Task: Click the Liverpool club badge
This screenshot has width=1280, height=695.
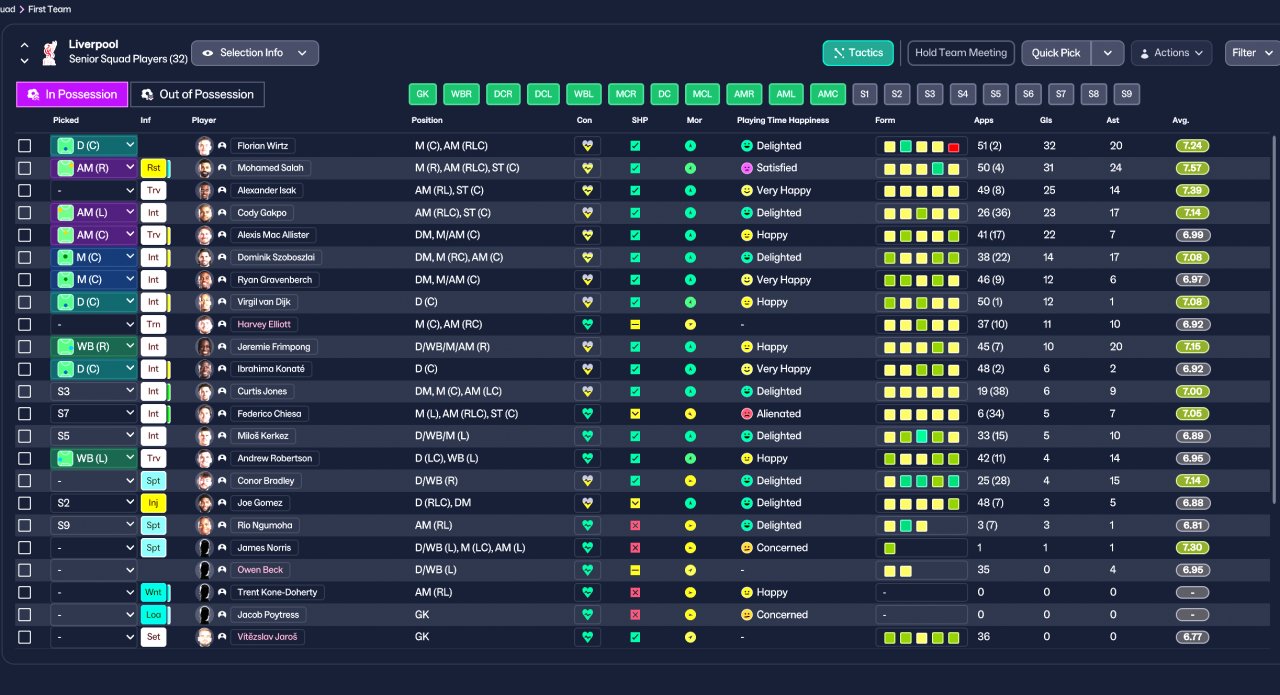Action: coord(48,52)
